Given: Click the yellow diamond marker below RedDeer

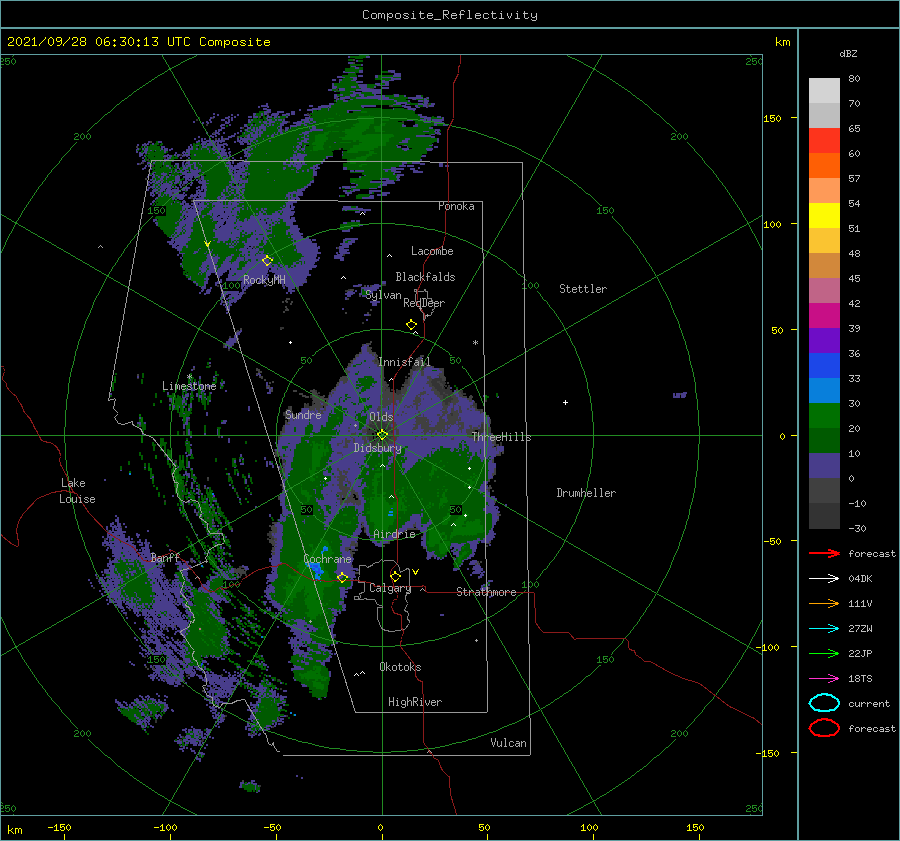Looking at the screenshot, I should pyautogui.click(x=411, y=325).
